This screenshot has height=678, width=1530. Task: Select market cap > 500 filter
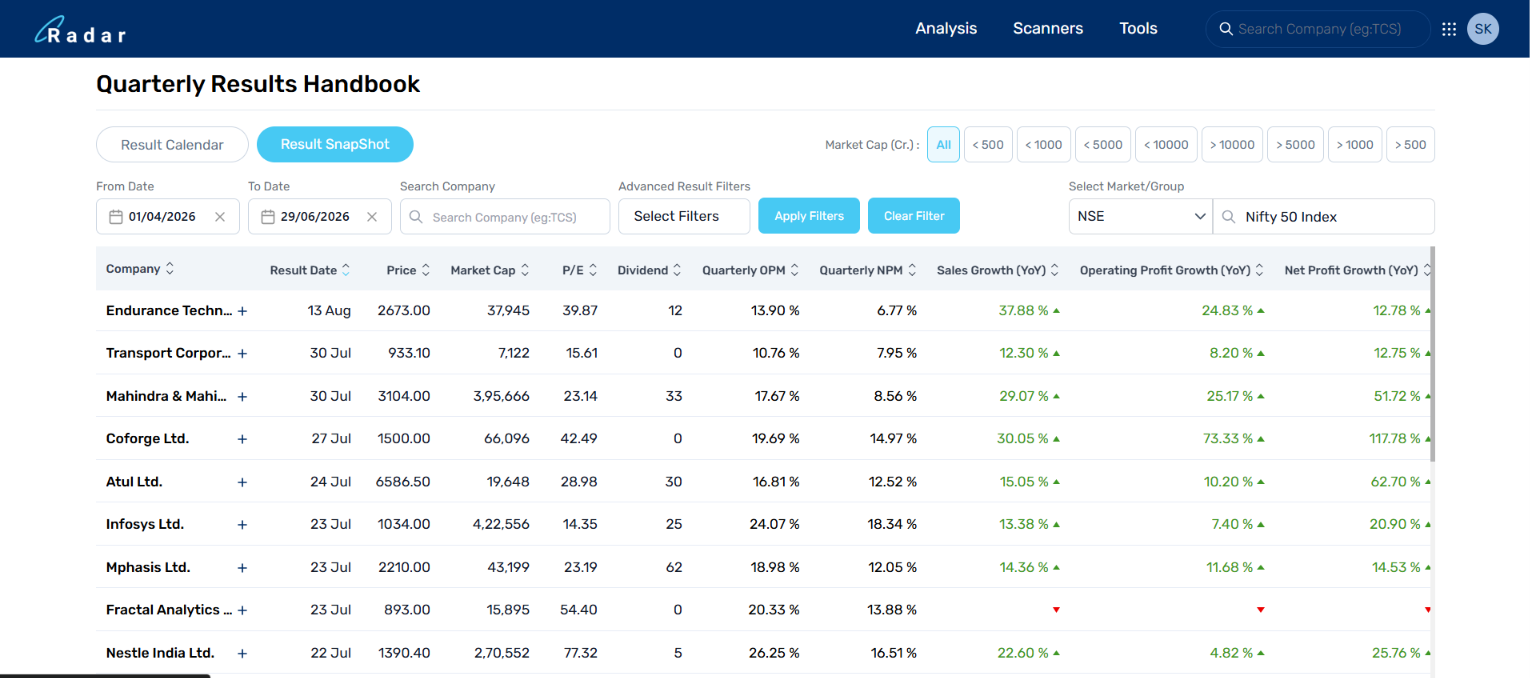[1411, 145]
